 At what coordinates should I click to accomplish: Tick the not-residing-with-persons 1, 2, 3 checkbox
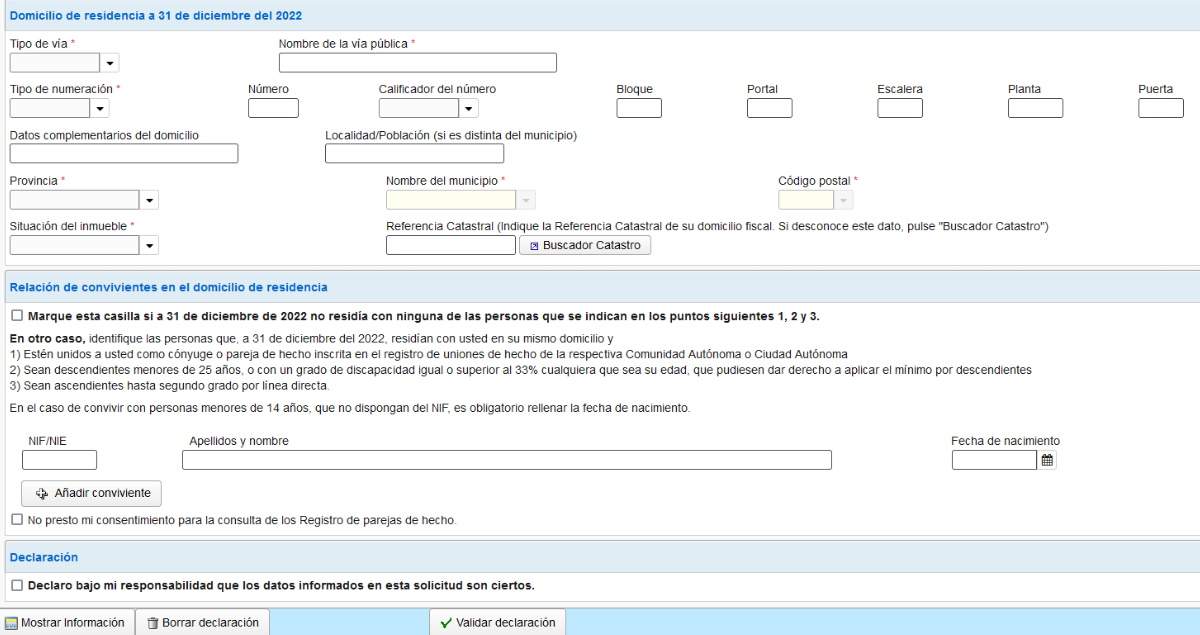tap(16, 316)
